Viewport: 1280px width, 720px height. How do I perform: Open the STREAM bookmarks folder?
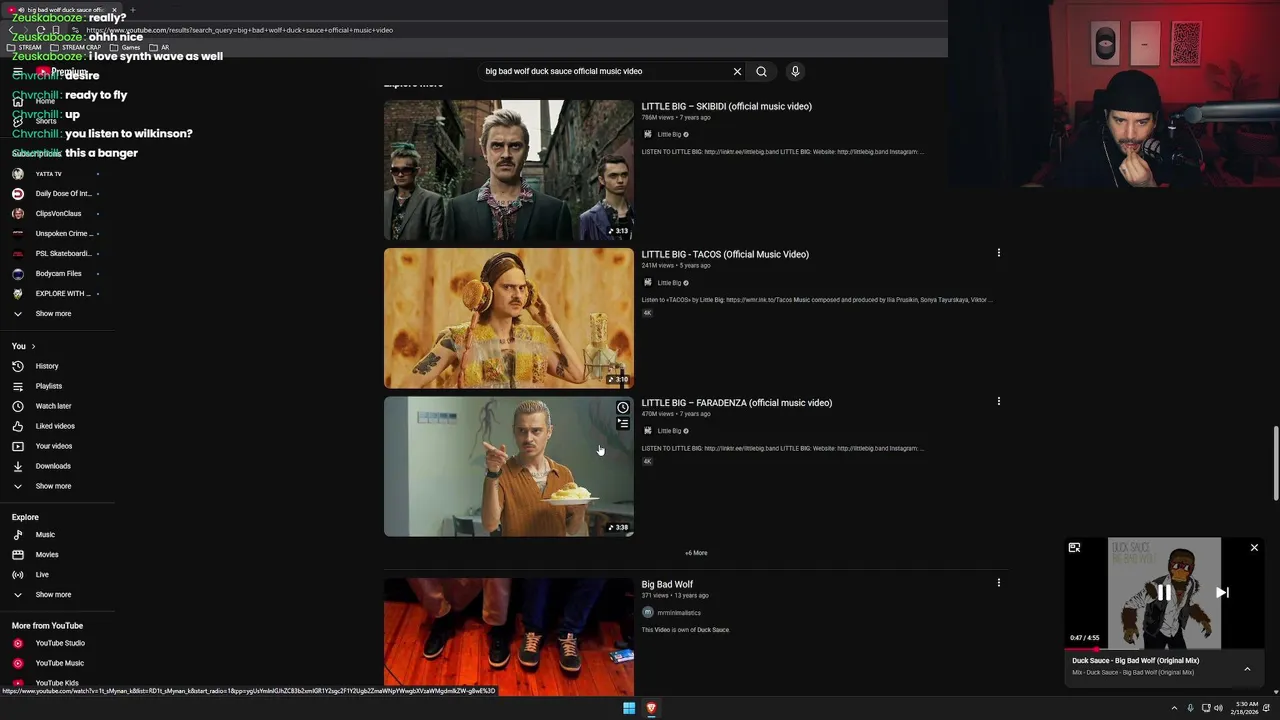coord(25,47)
